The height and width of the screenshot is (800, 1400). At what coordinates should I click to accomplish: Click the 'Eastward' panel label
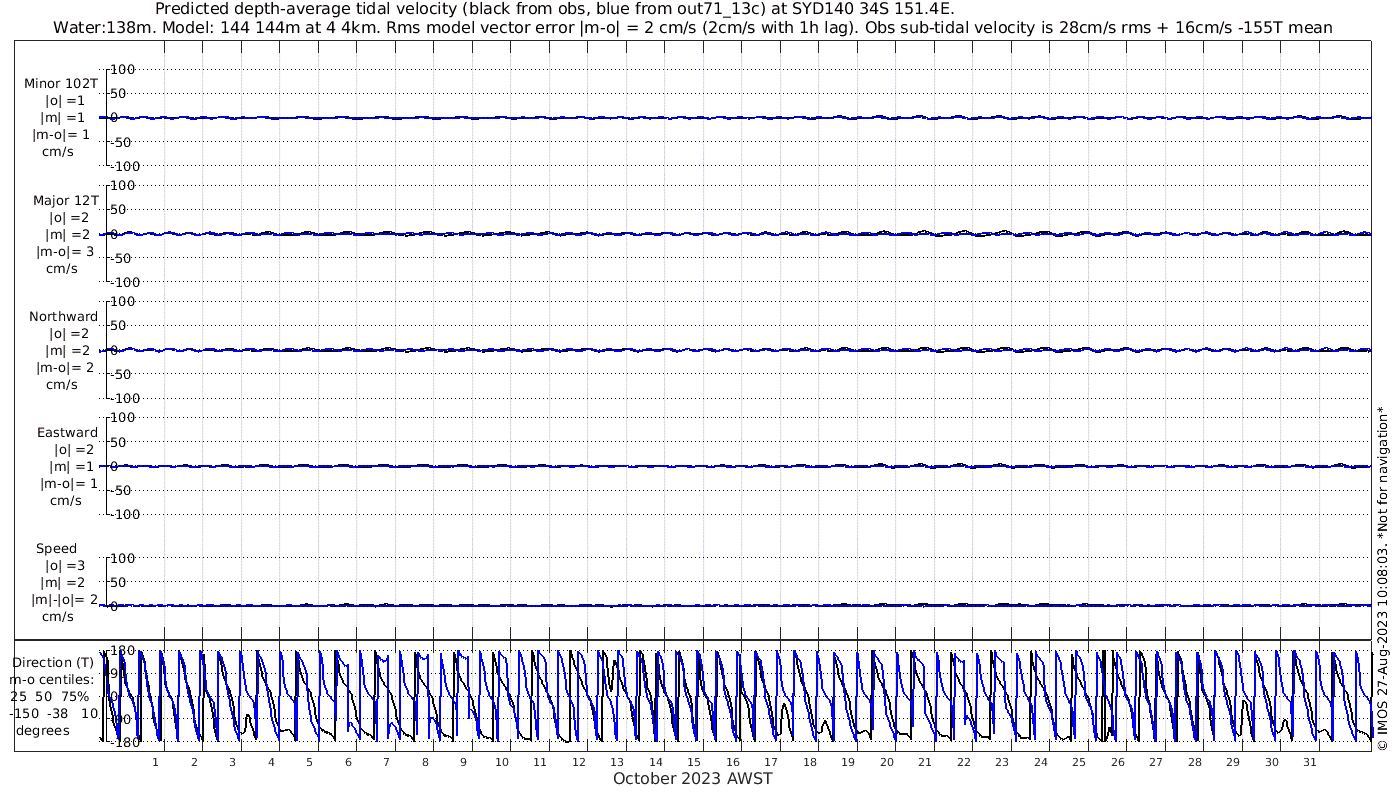[x=67, y=432]
